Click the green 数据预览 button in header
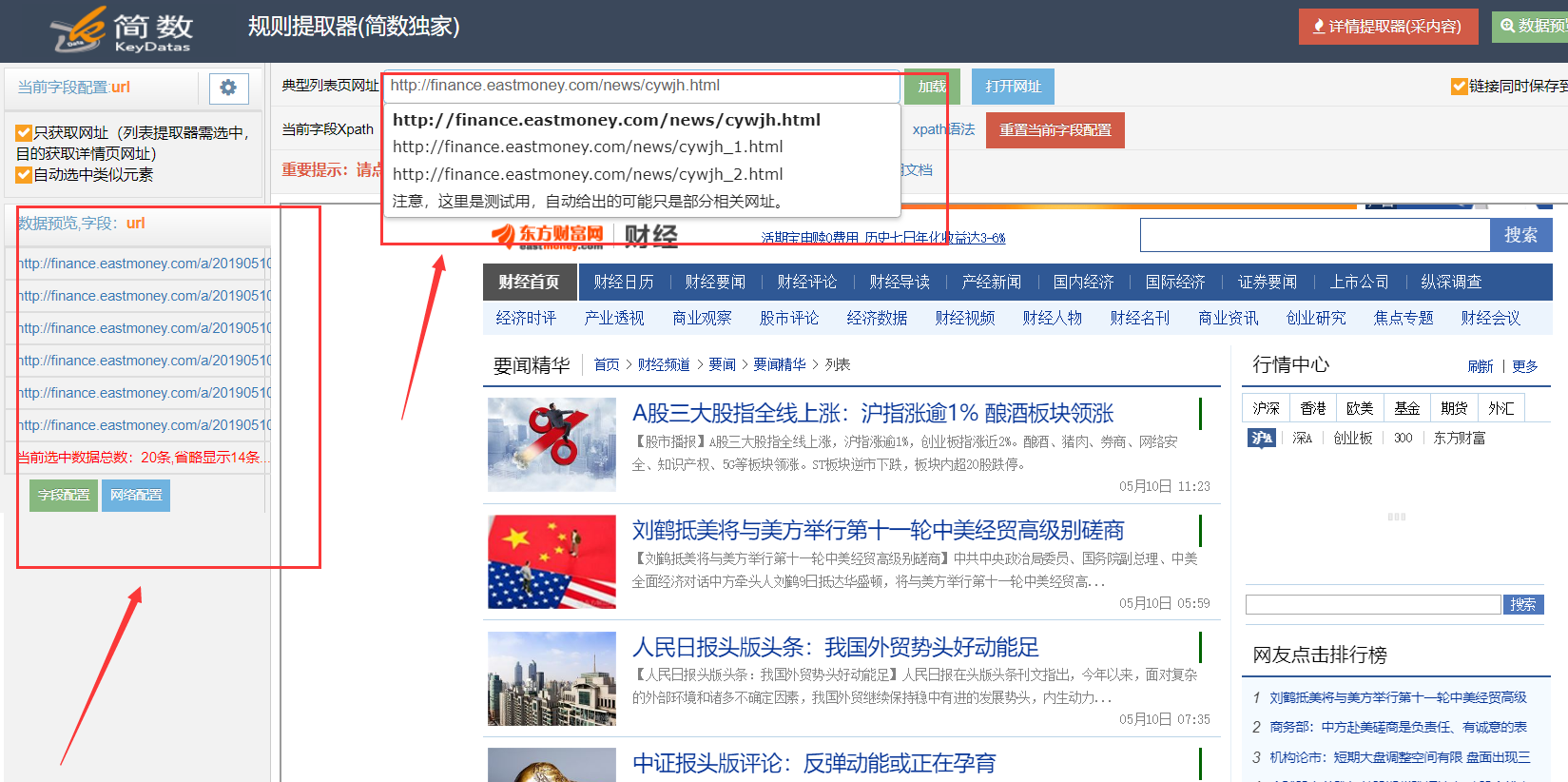The height and width of the screenshot is (782, 1568). [1531, 27]
